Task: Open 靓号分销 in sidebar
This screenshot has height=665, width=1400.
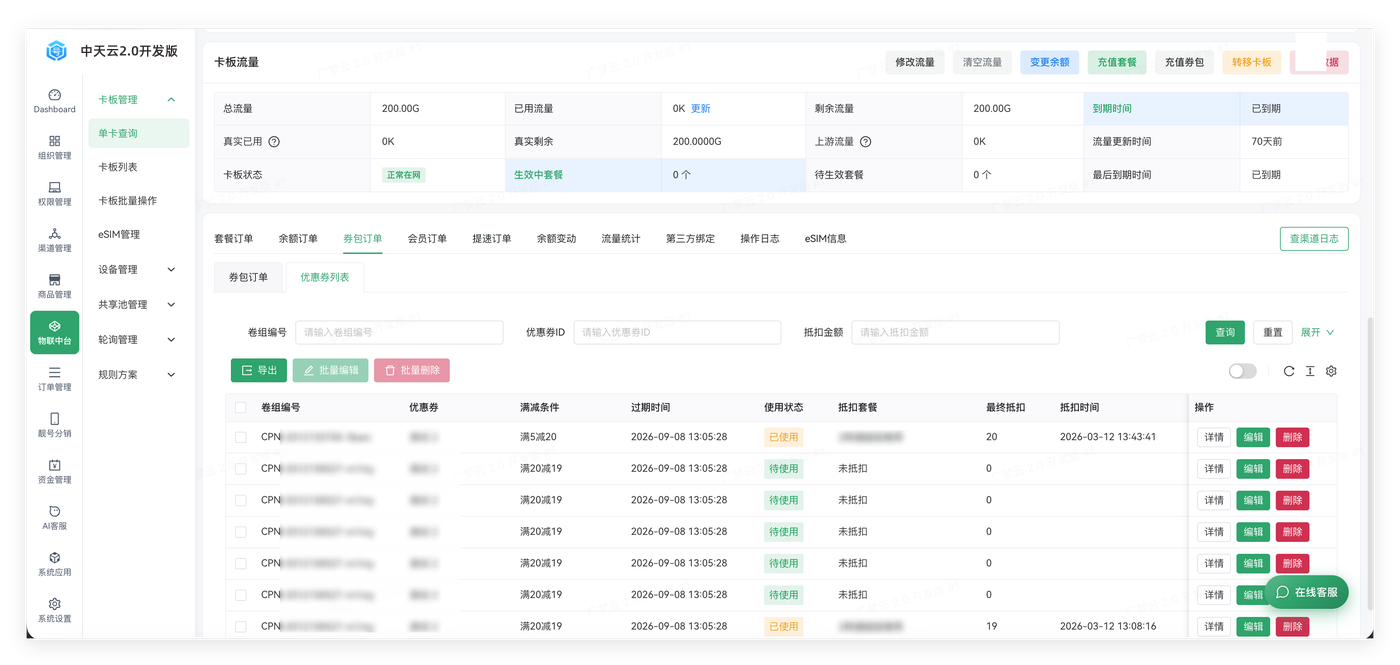Action: coord(54,425)
